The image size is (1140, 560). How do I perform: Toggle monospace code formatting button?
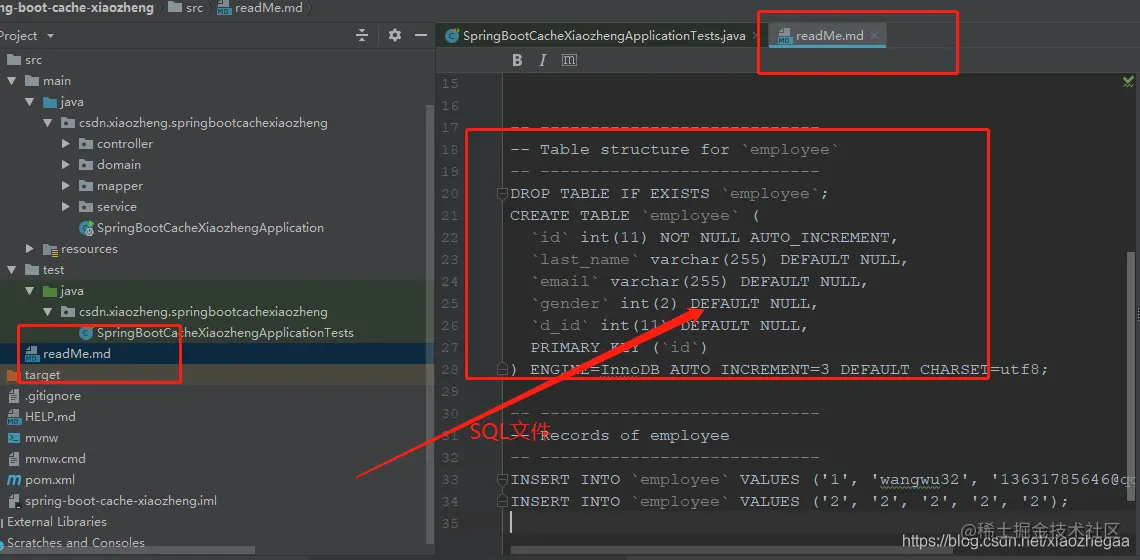[x=570, y=60]
